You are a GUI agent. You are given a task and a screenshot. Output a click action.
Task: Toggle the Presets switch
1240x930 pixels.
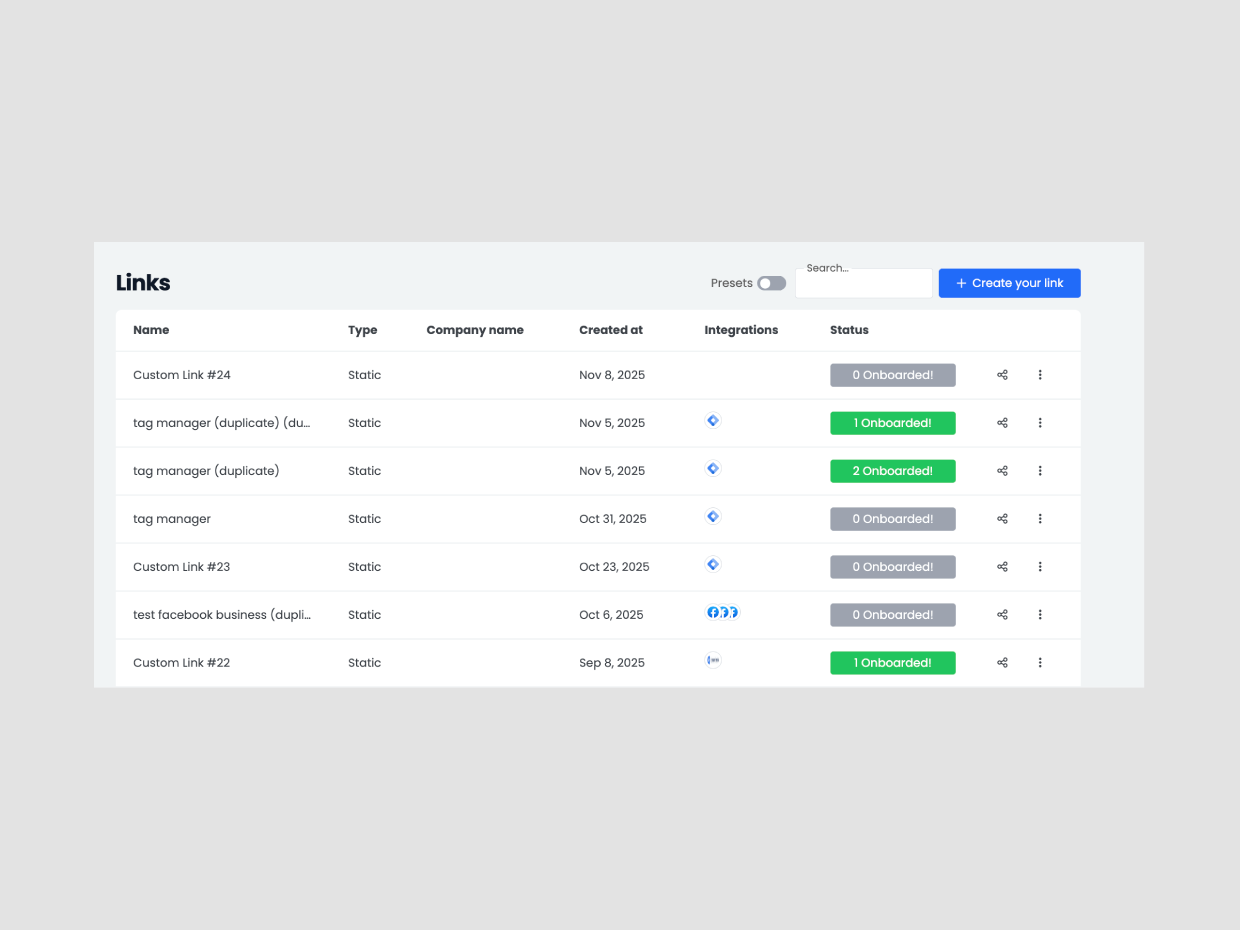coord(771,283)
